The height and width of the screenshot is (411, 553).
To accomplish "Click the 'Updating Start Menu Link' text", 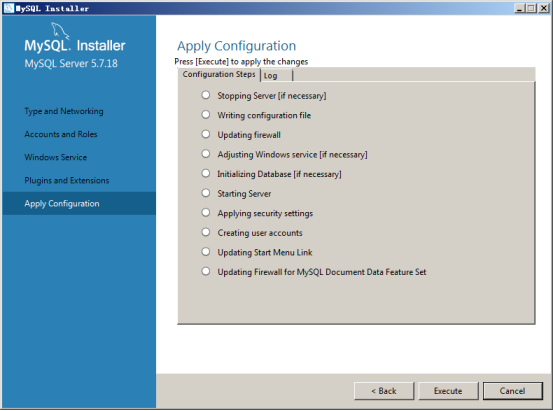I will 265,252.
